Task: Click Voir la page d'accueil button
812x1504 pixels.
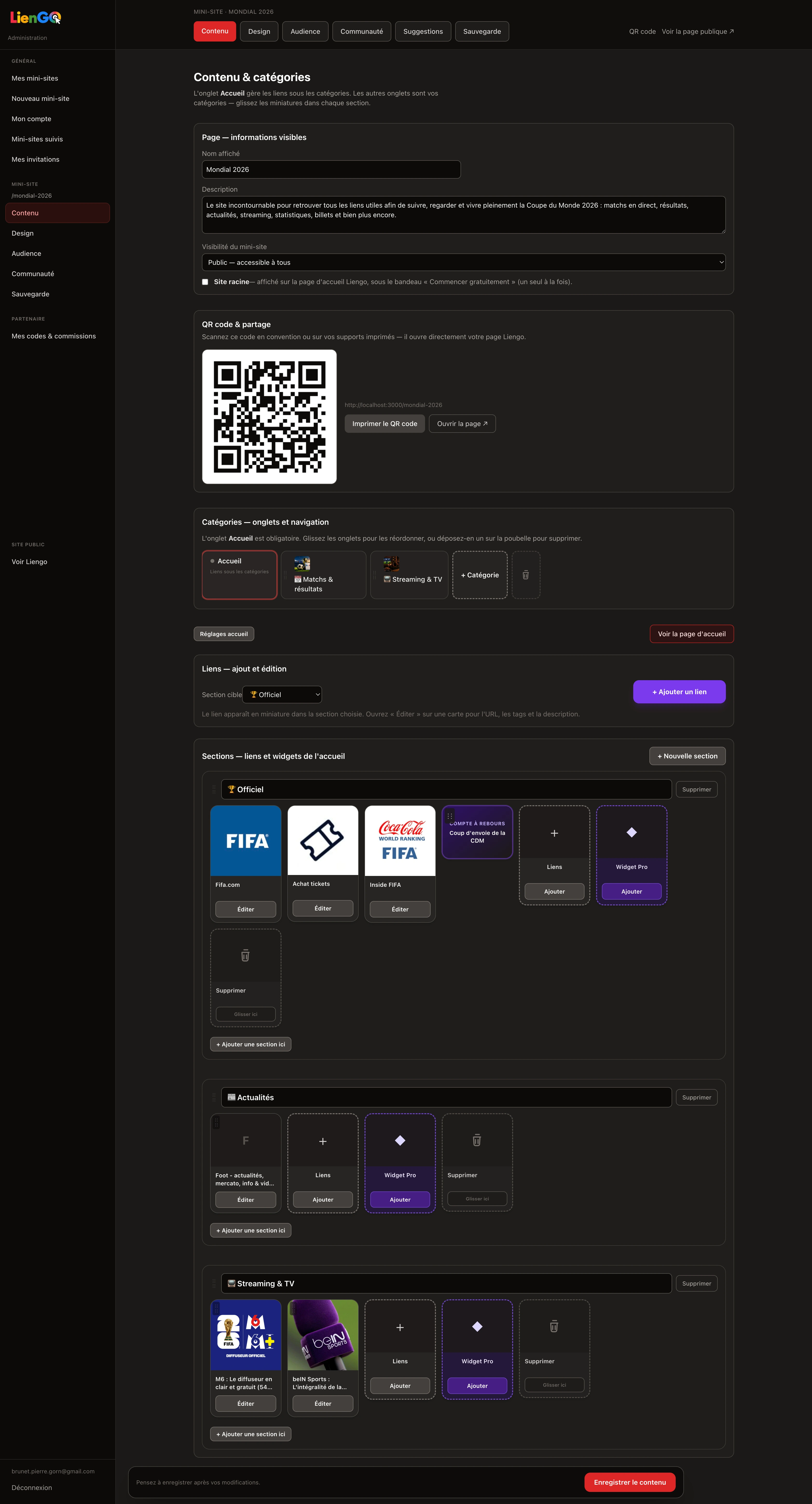Action: click(692, 634)
